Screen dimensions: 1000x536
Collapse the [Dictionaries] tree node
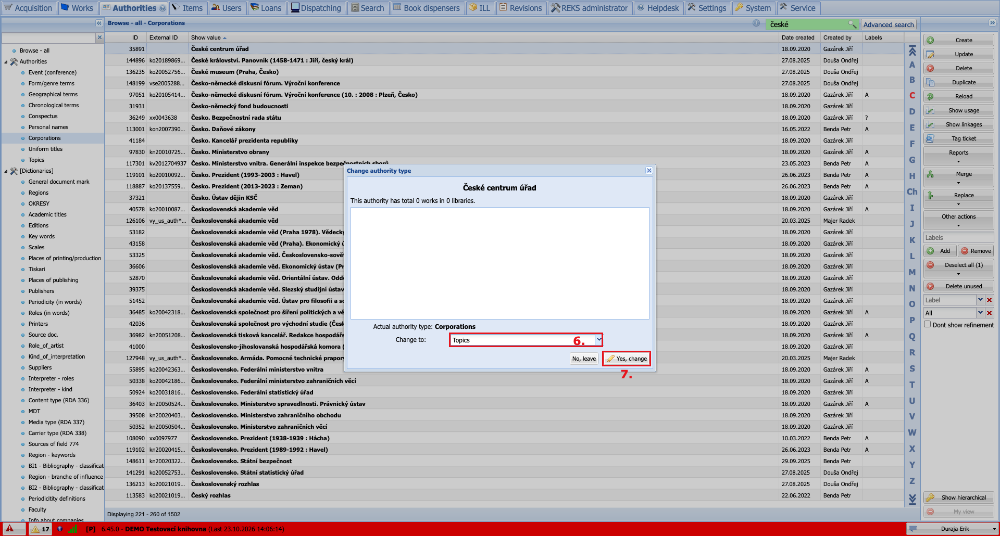point(6,170)
